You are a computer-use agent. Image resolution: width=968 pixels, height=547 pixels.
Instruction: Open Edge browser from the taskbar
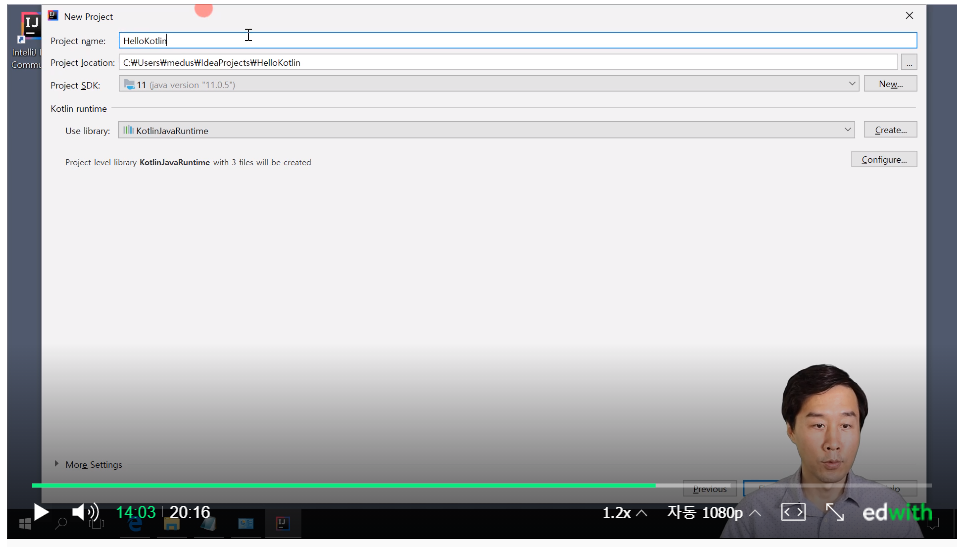pyautogui.click(x=135, y=524)
